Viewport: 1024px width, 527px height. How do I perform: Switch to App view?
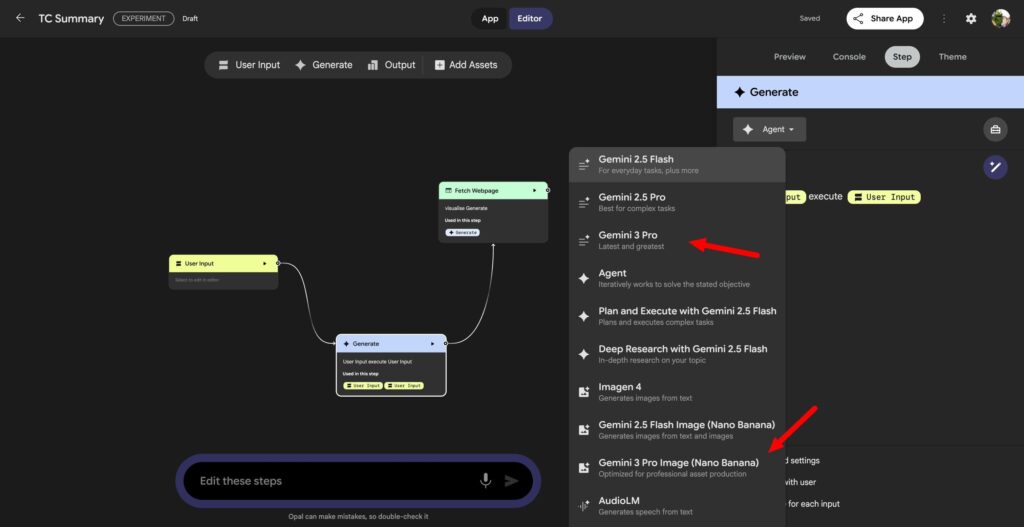click(x=490, y=18)
